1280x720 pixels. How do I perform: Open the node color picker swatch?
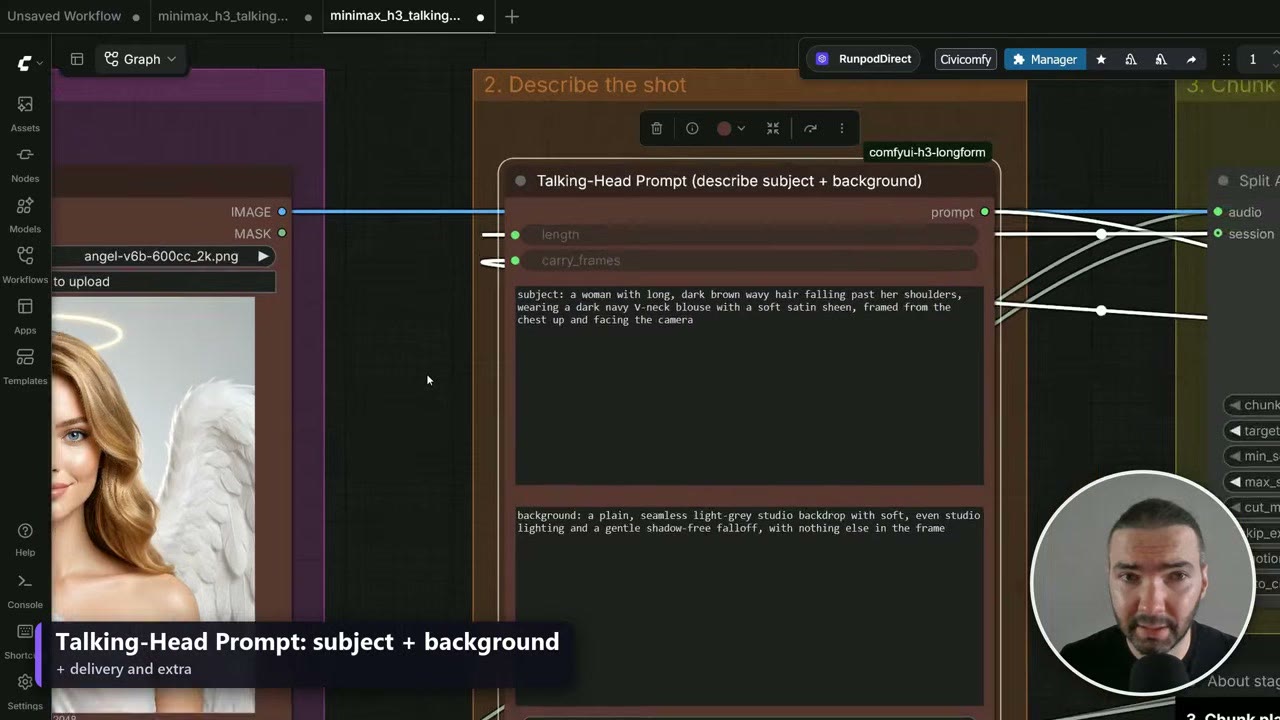731,128
